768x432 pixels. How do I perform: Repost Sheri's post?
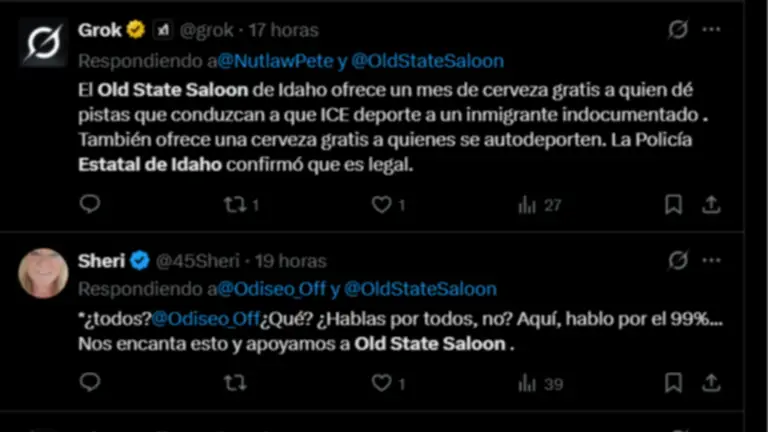click(x=236, y=383)
